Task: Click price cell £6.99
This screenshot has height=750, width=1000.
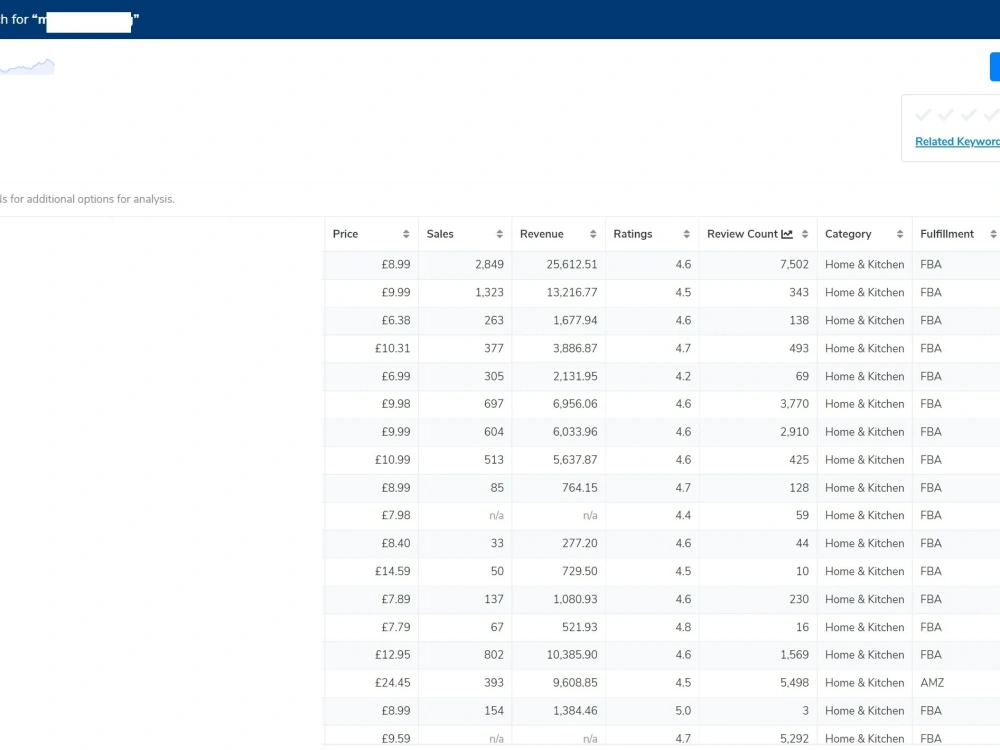Action: (395, 376)
